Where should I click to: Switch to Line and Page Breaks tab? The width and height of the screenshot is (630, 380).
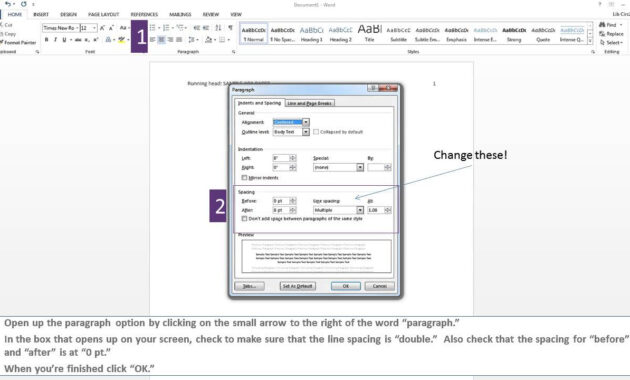309,103
